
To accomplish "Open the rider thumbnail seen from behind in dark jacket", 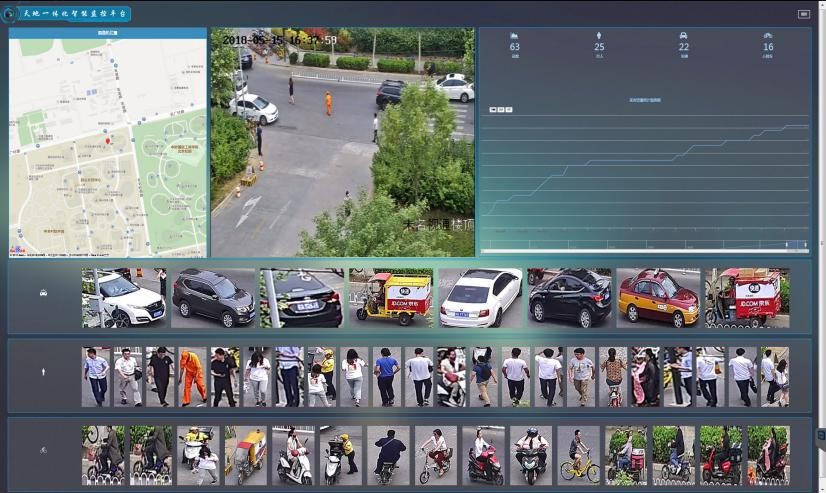I will coord(388,456).
